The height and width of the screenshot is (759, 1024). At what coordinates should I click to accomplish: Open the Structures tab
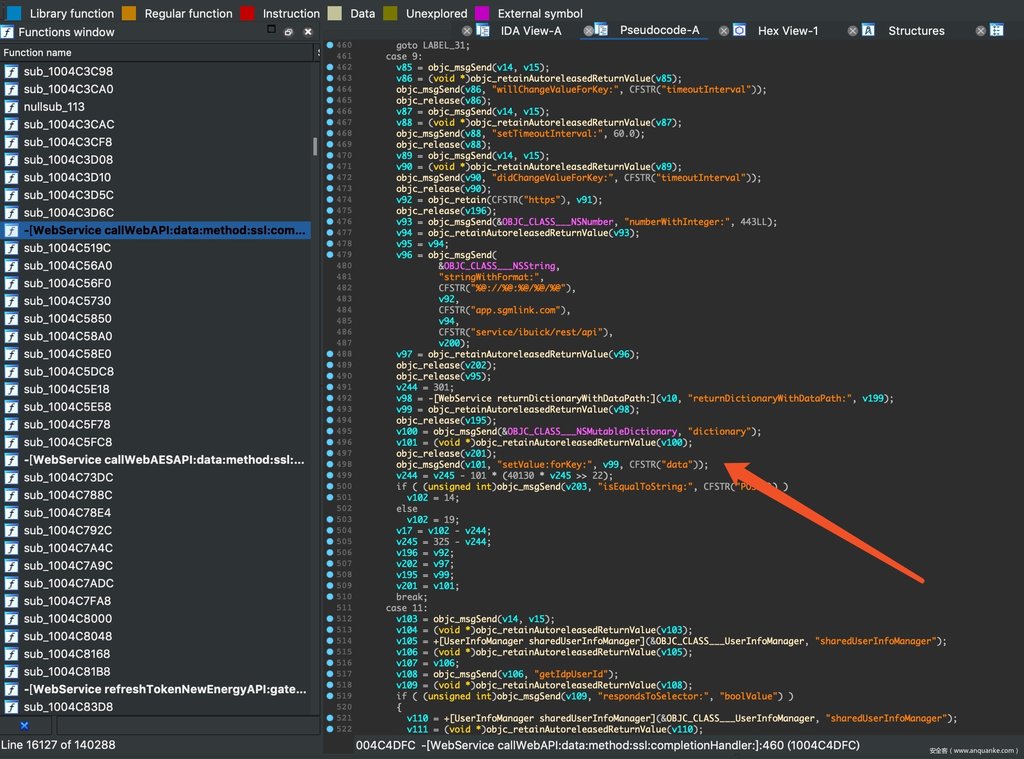pos(915,31)
